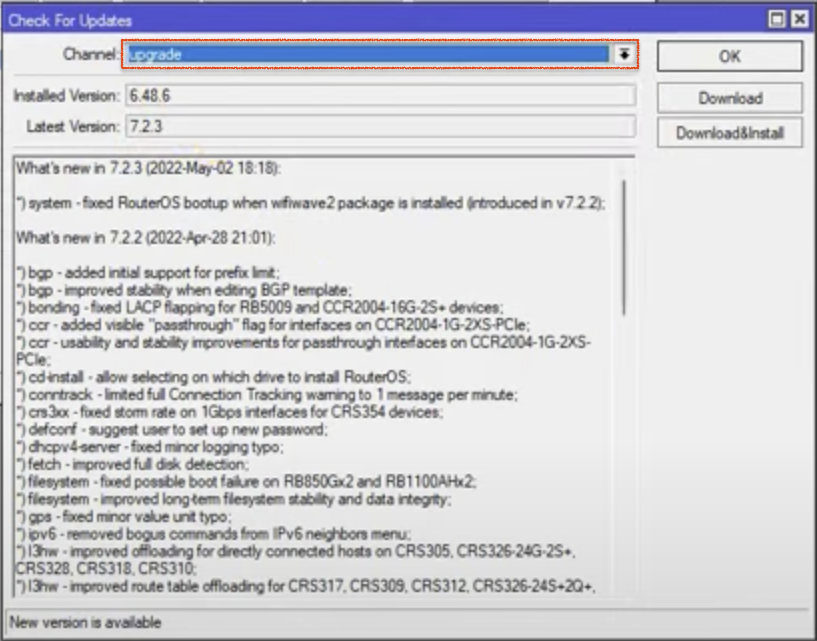Click the "Check For Updates" title bar text
The image size is (817, 641).
(70, 20)
